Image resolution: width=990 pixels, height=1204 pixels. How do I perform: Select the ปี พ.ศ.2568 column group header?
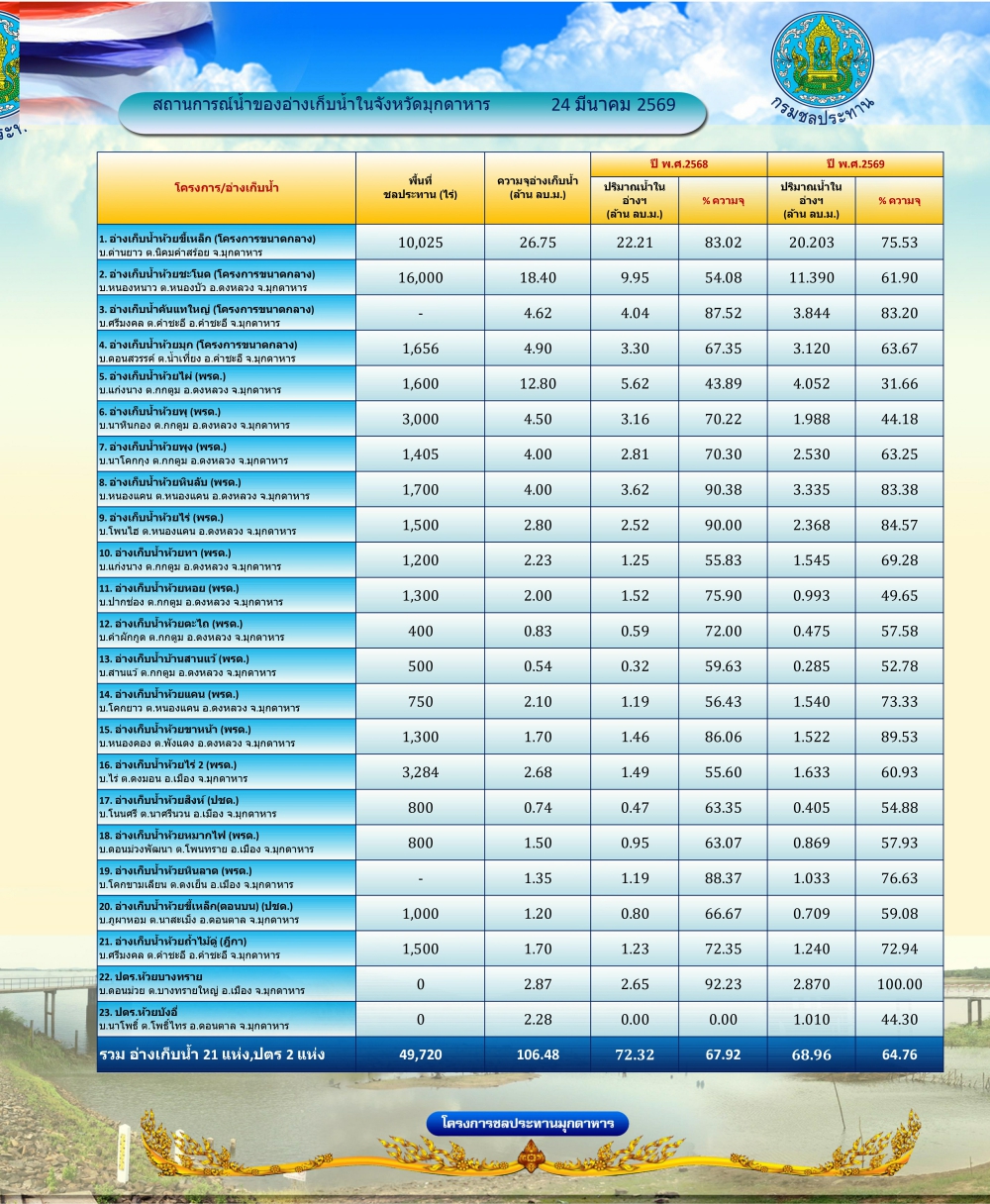click(678, 164)
